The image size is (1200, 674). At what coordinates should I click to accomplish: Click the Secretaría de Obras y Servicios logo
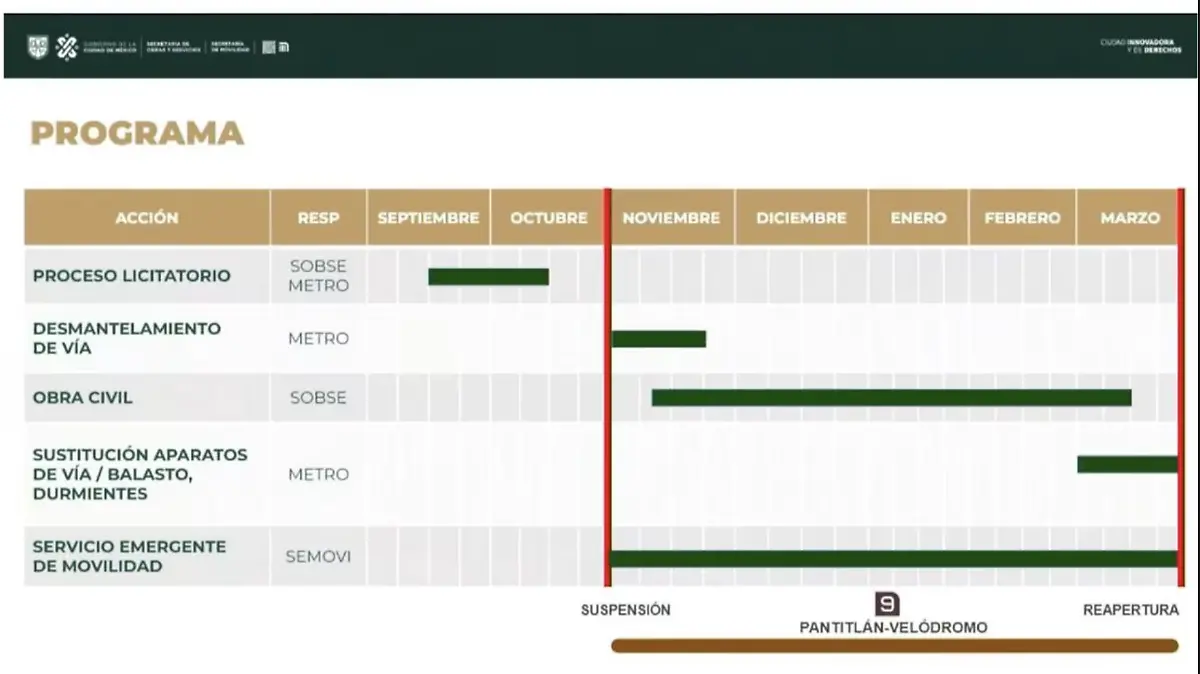tap(172, 47)
